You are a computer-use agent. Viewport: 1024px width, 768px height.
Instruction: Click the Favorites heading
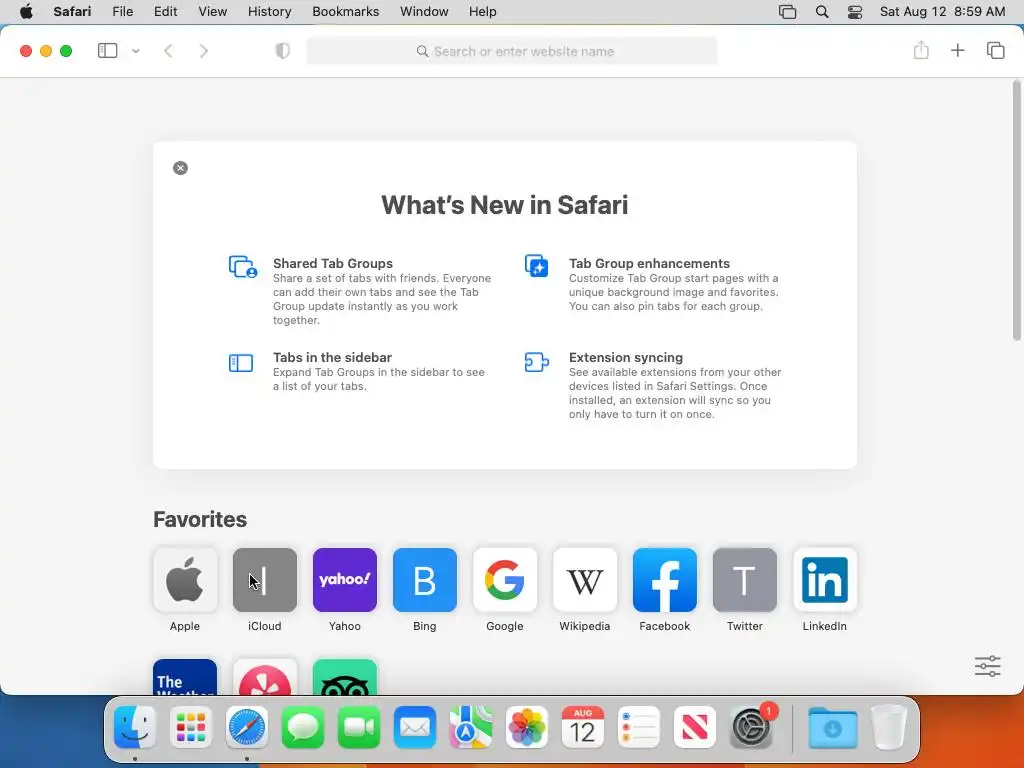point(200,519)
